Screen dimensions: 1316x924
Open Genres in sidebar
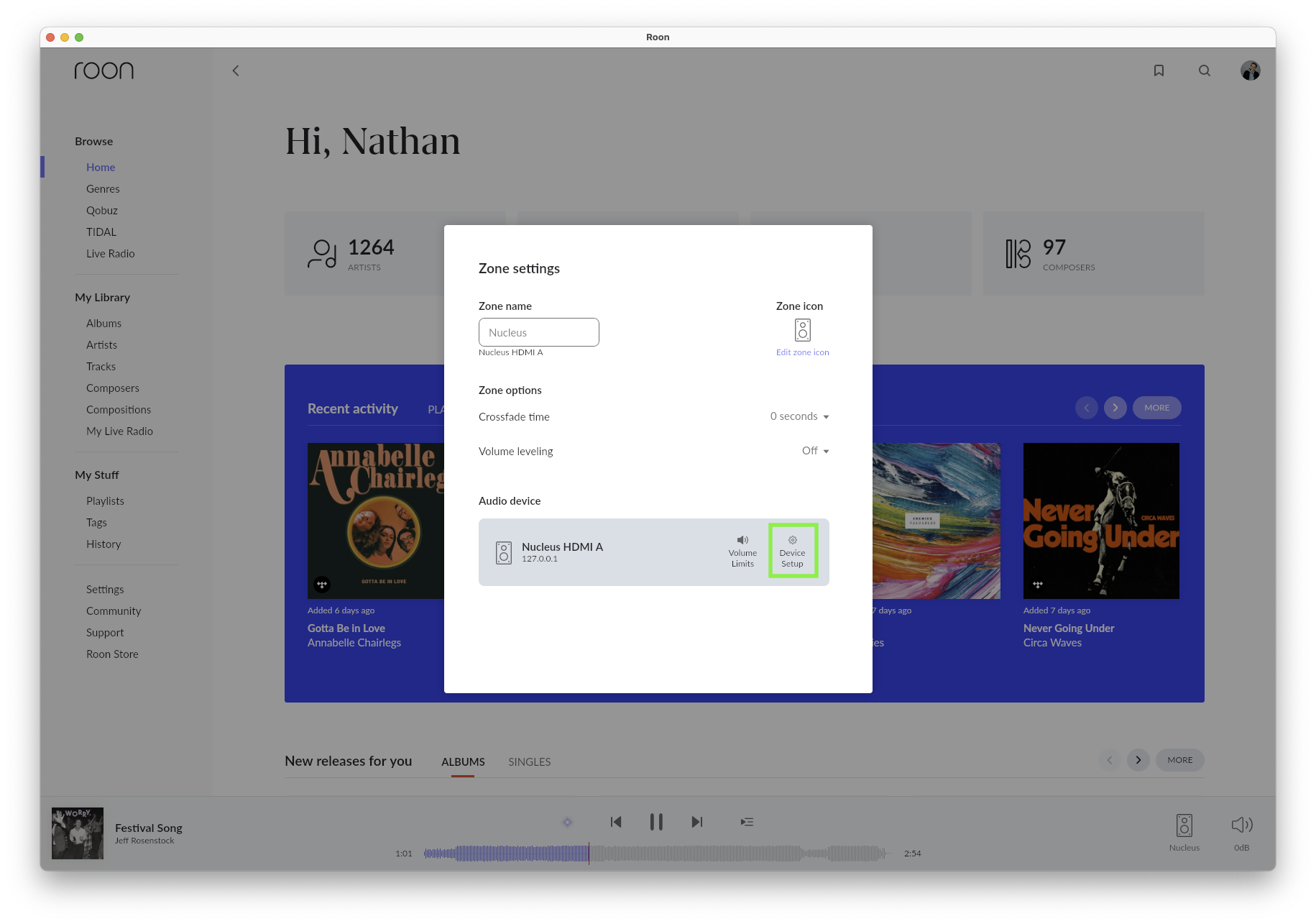point(103,188)
